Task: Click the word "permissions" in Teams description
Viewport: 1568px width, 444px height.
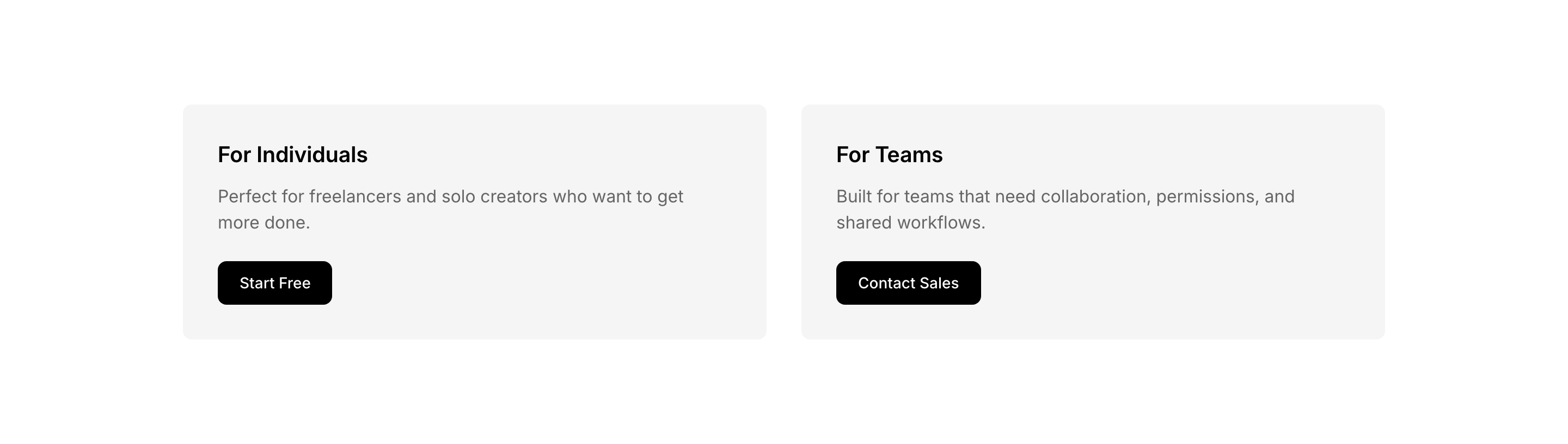Action: [x=1206, y=196]
